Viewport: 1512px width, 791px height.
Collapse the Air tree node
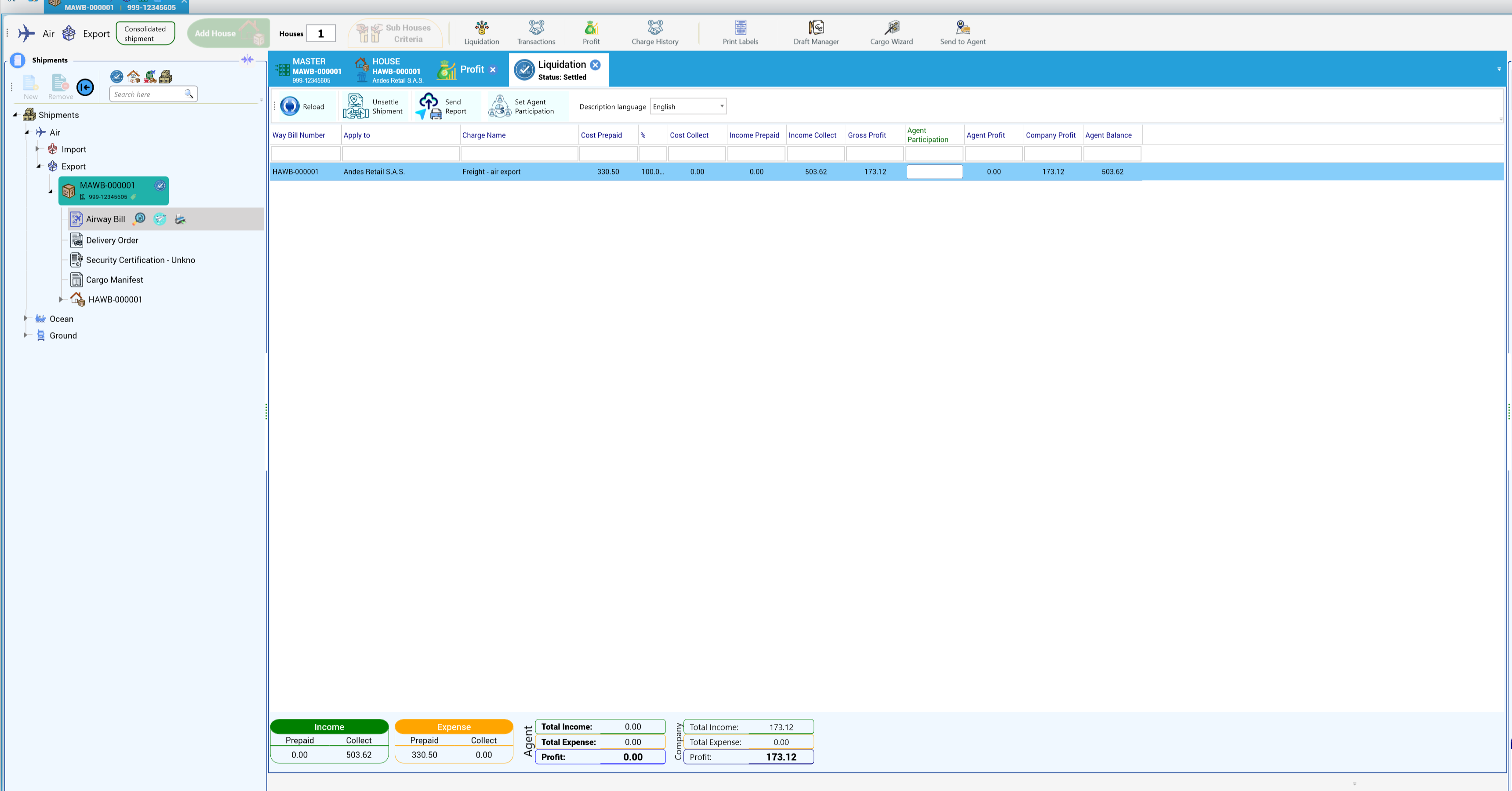pyautogui.click(x=27, y=132)
